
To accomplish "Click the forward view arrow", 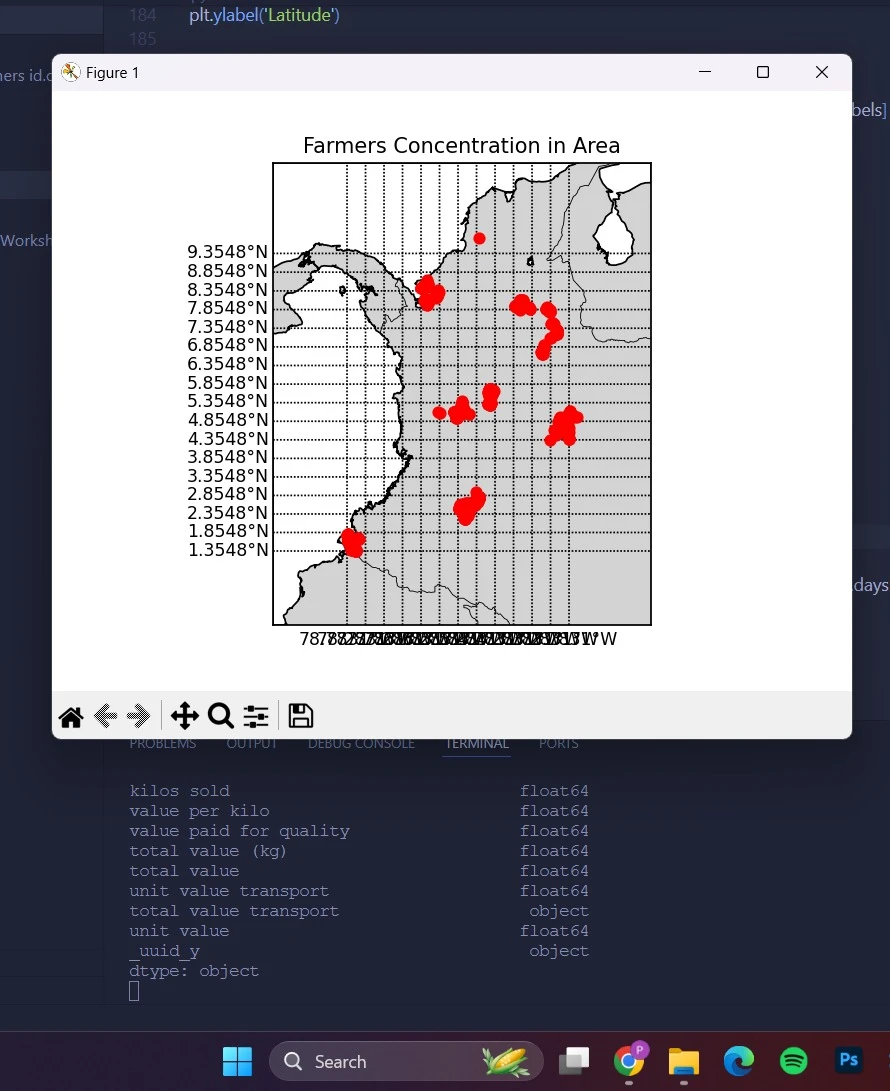I will [x=140, y=716].
